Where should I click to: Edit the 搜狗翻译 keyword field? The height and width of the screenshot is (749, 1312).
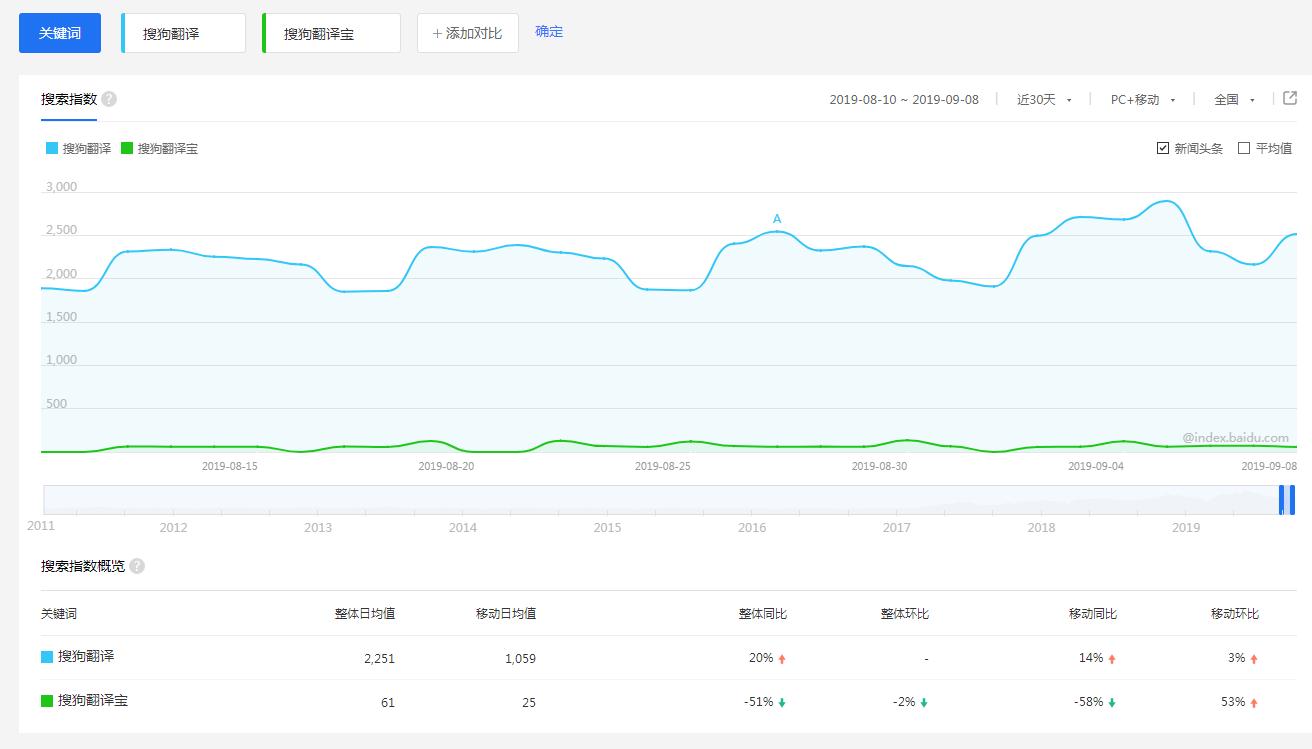[x=183, y=33]
